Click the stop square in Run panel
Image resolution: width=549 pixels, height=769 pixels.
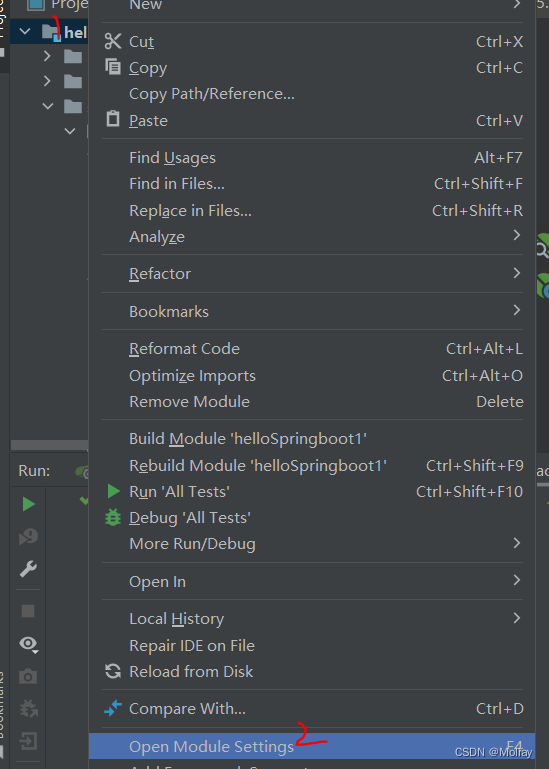28,611
